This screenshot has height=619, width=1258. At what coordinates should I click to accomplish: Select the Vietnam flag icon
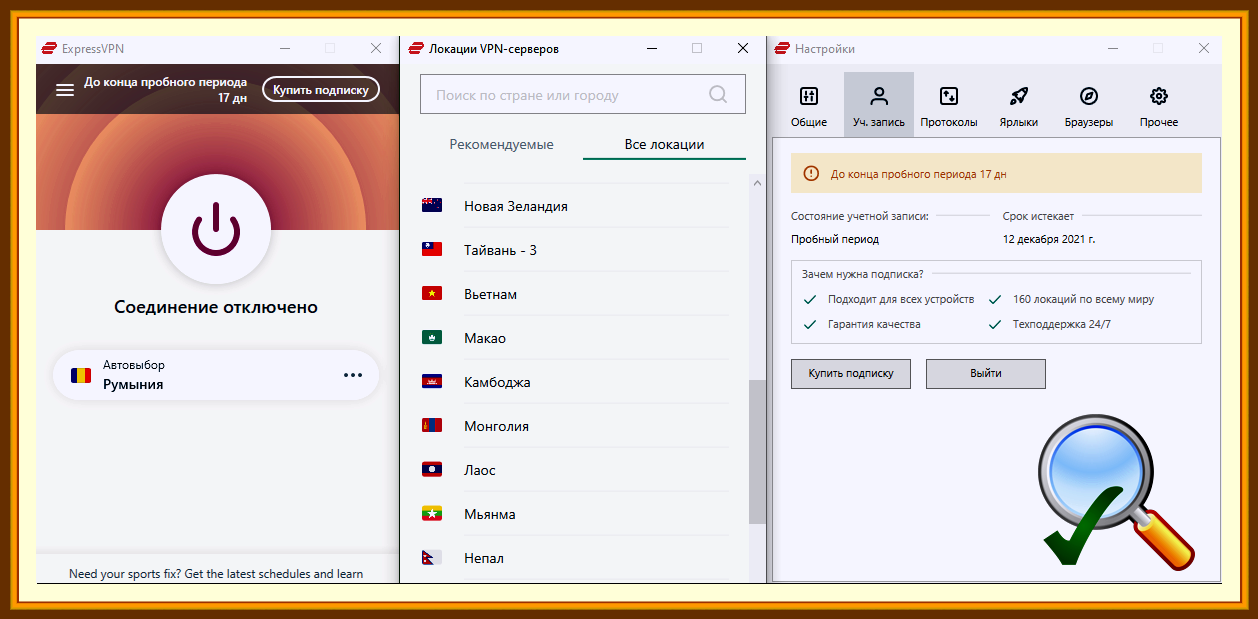432,294
